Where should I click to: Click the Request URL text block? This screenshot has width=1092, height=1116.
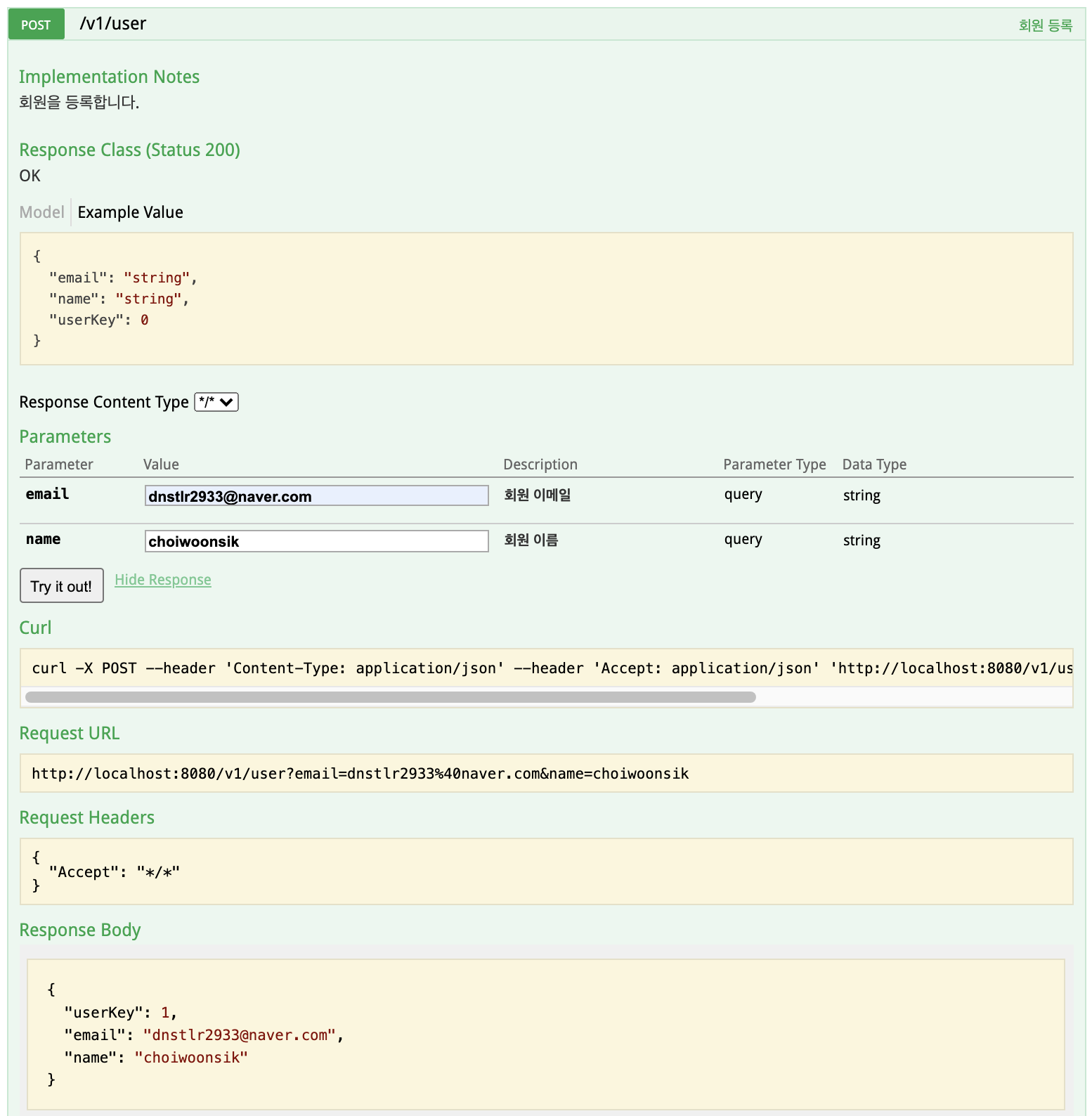(546, 773)
